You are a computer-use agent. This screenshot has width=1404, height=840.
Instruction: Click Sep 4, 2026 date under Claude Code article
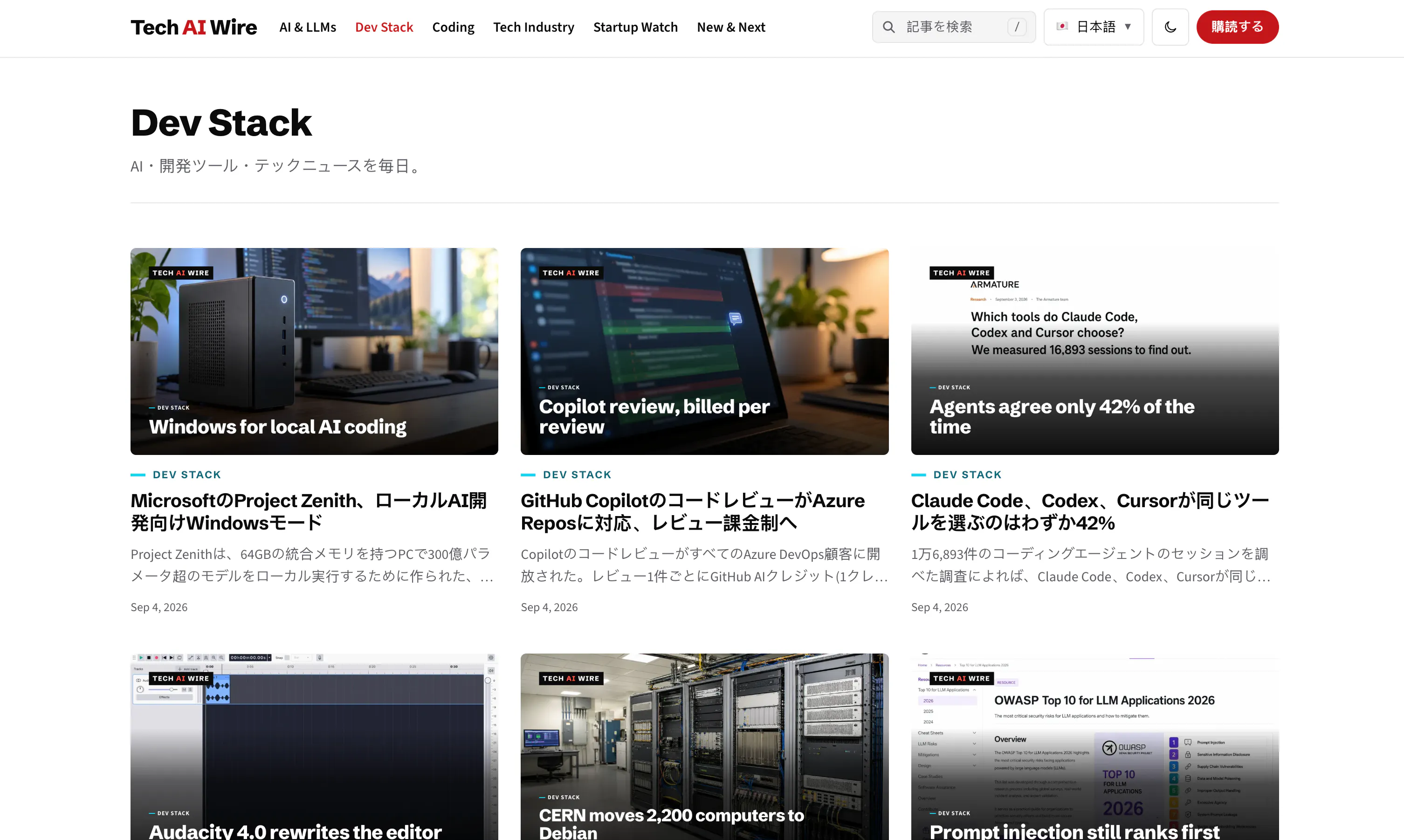pos(939,607)
